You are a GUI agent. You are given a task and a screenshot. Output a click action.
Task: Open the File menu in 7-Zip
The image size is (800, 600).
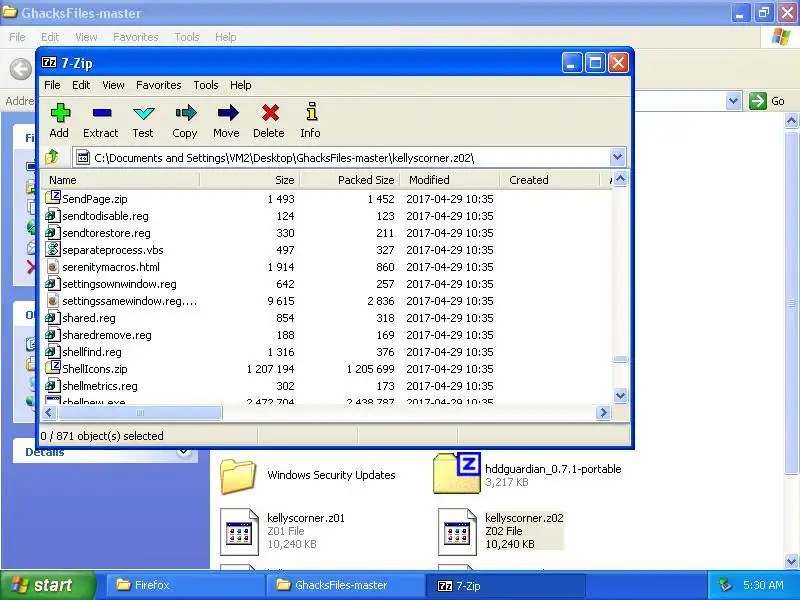pos(52,85)
